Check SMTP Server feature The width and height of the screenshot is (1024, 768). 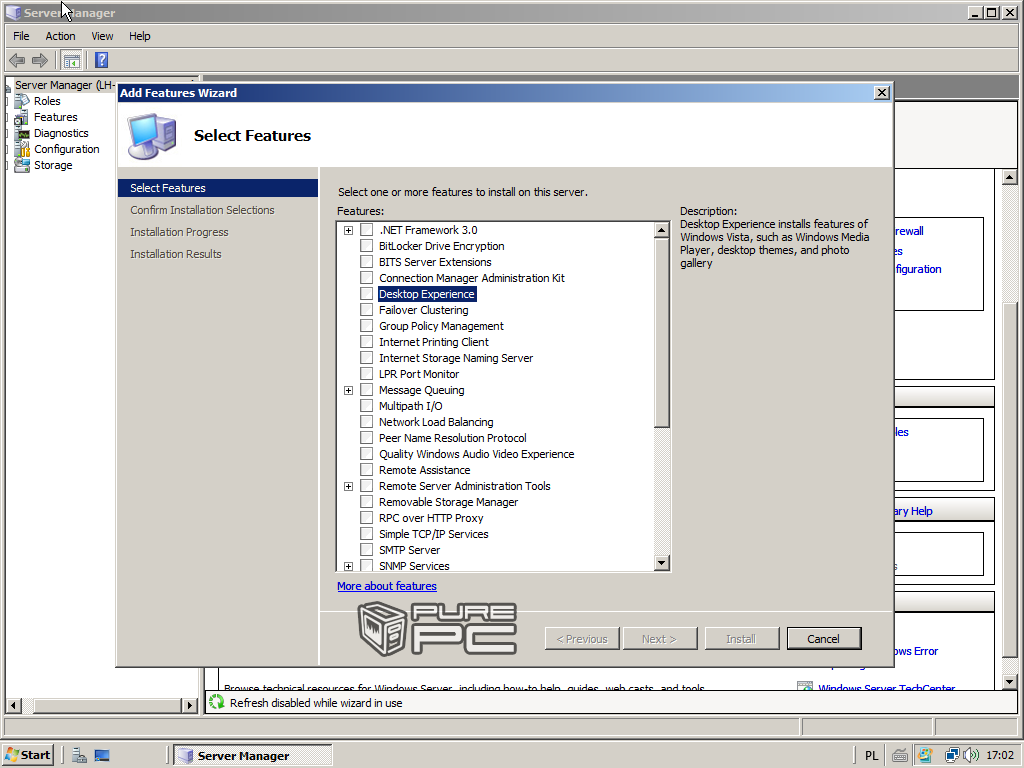click(x=367, y=550)
